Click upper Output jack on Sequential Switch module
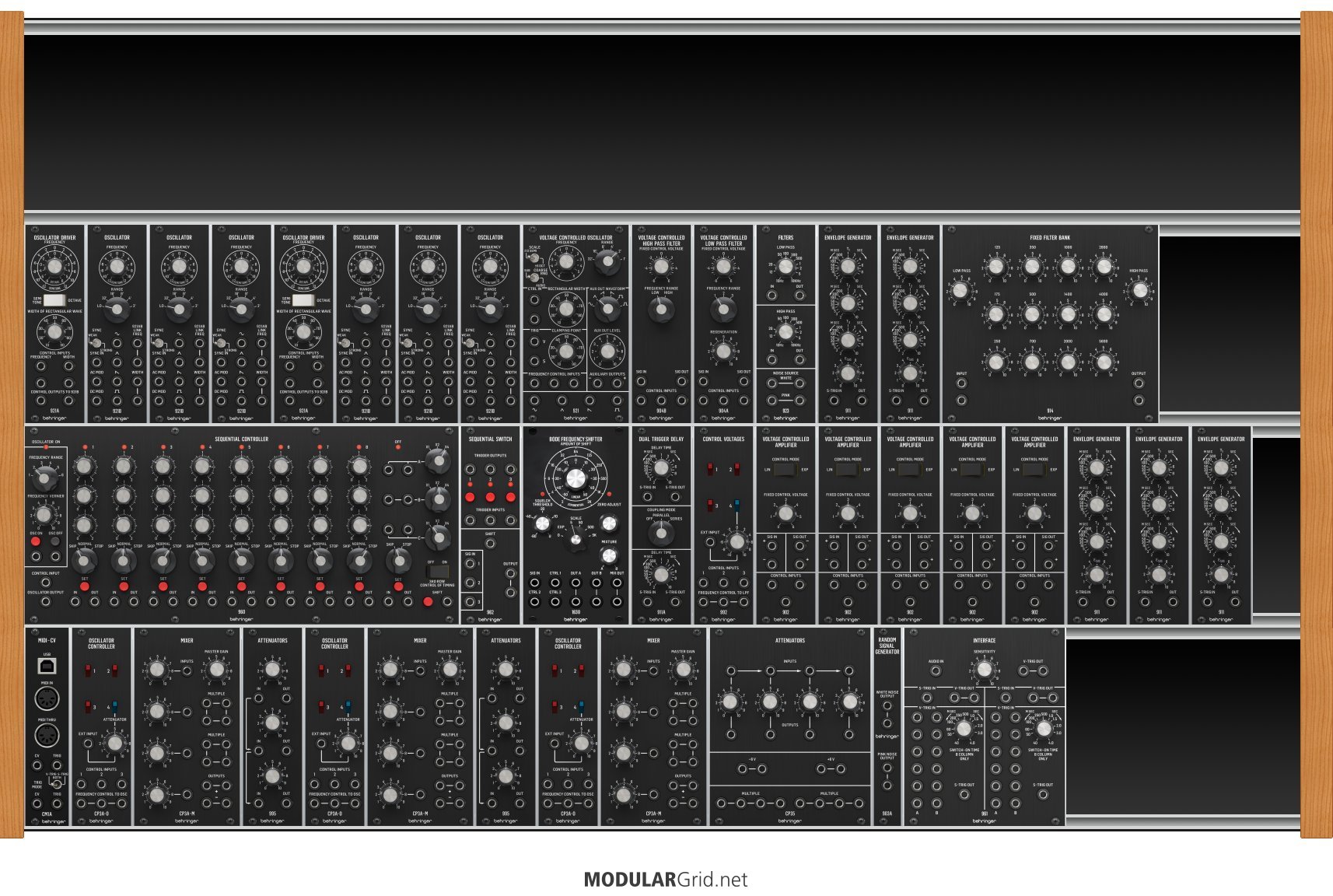Viewport: 1333px width, 896px height. click(510, 573)
